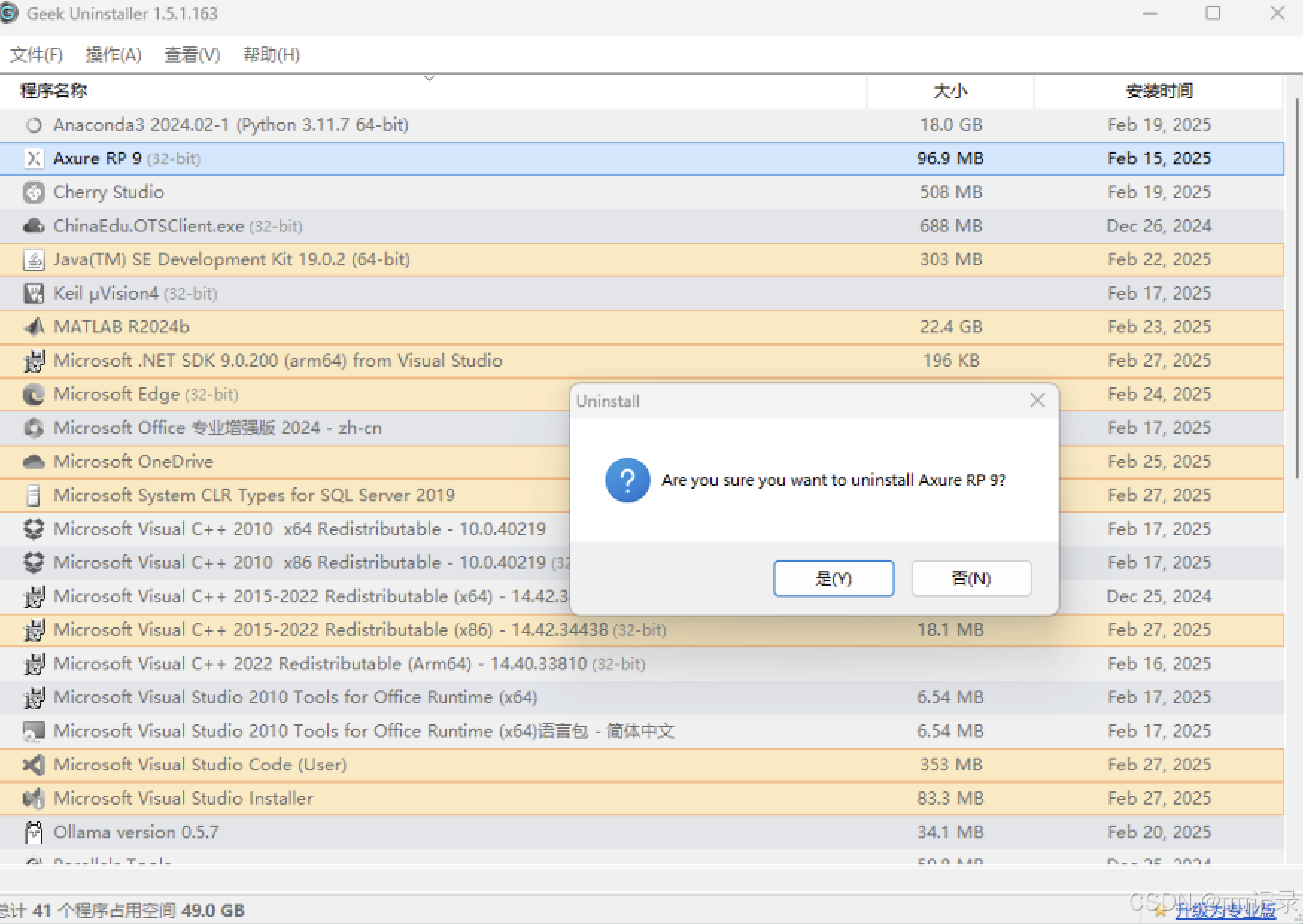1303x924 pixels.
Task: Click the Microsoft OneDrive cloud icon
Action: pos(34,462)
